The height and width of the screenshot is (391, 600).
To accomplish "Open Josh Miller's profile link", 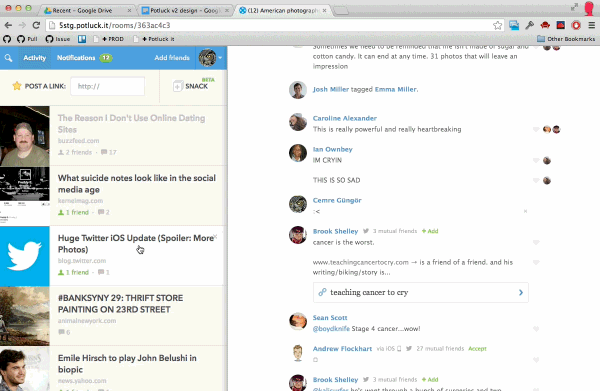I will (x=331, y=89).
